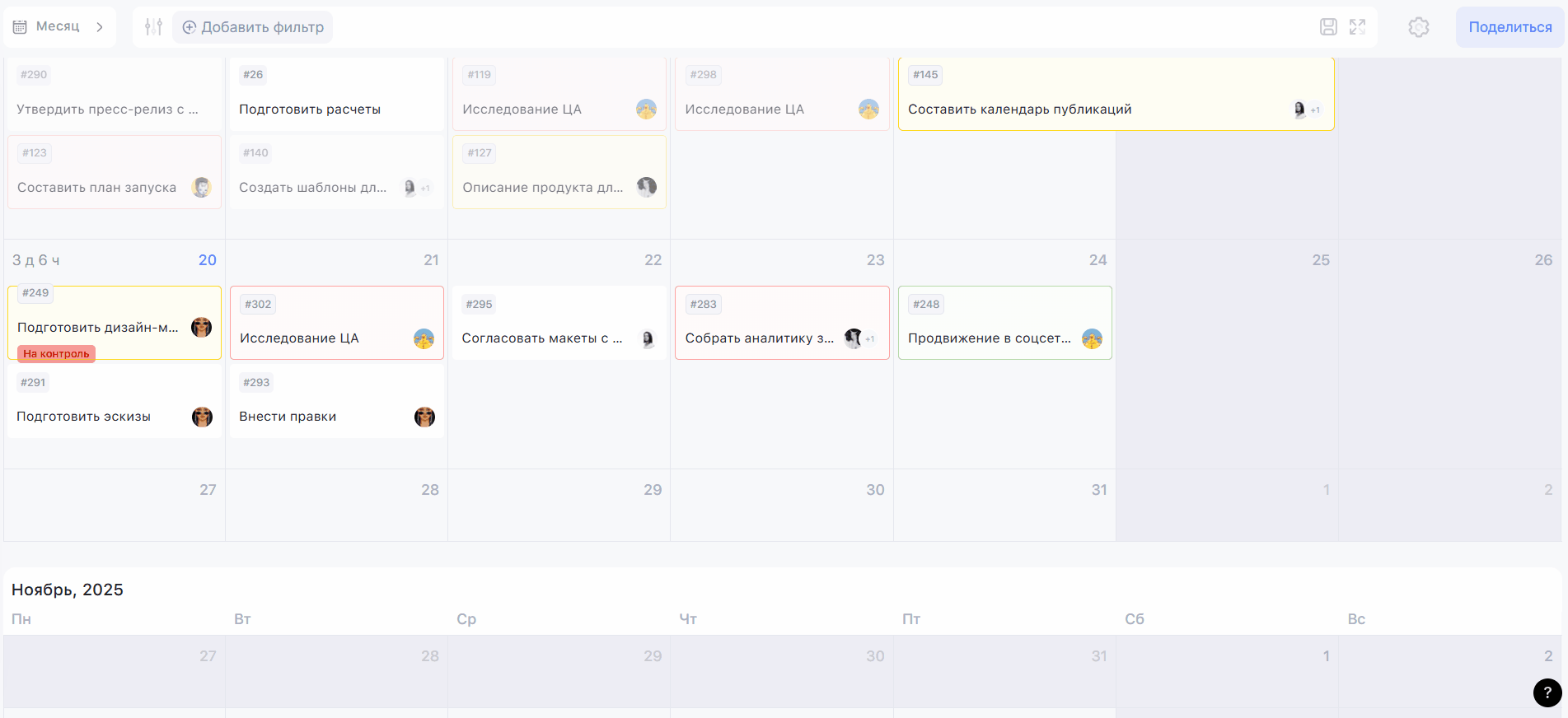Click the filter settings sliders icon
Image resolution: width=1568 pixels, height=718 pixels.
[153, 27]
